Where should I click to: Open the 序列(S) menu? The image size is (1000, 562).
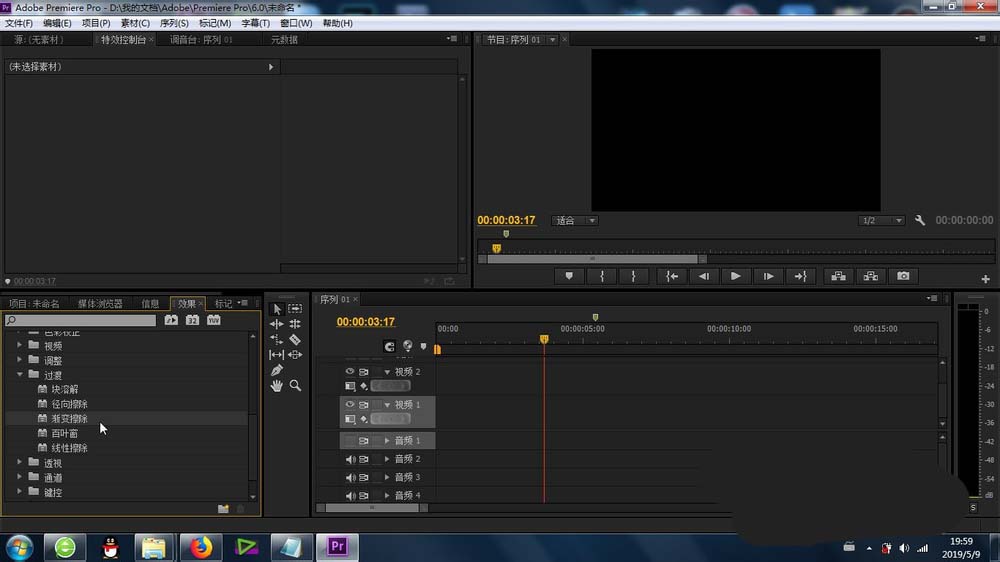[x=175, y=23]
